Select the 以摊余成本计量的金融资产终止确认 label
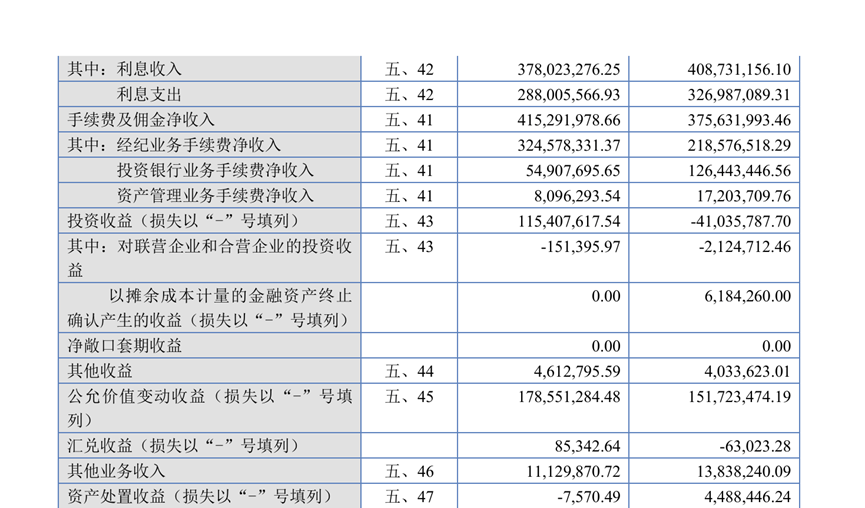 pyautogui.click(x=210, y=308)
